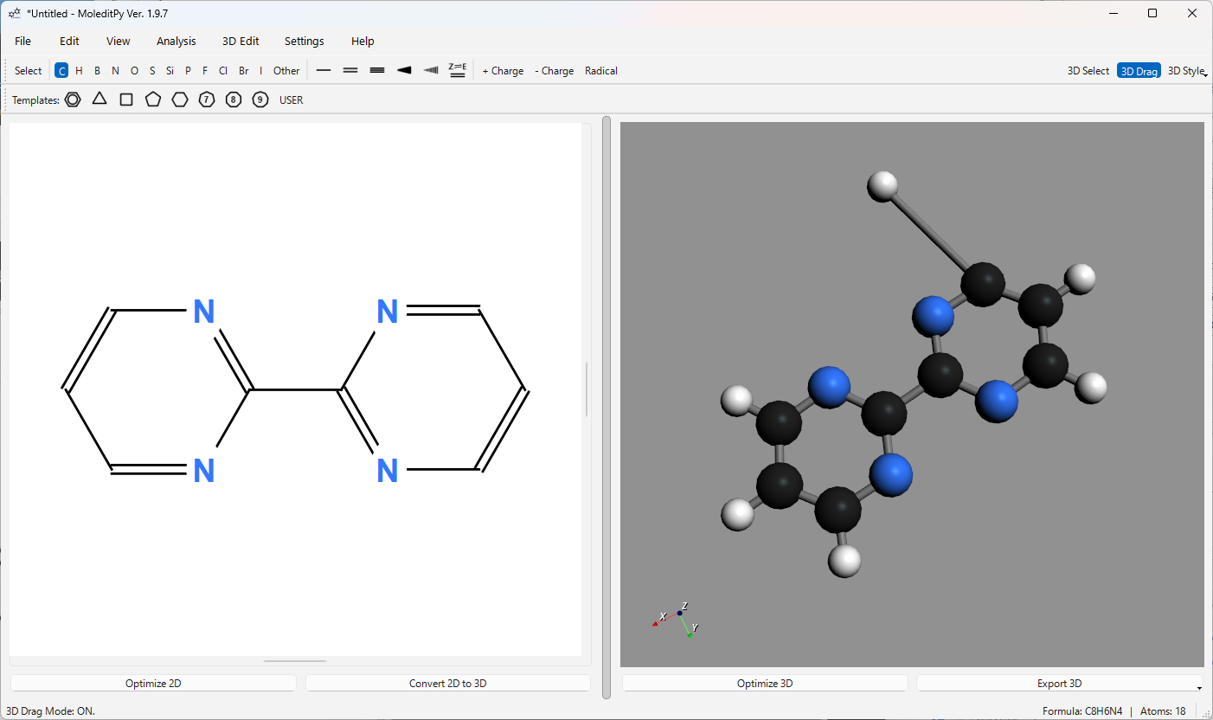
Task: Choose the double bond tool
Action: [x=350, y=71]
